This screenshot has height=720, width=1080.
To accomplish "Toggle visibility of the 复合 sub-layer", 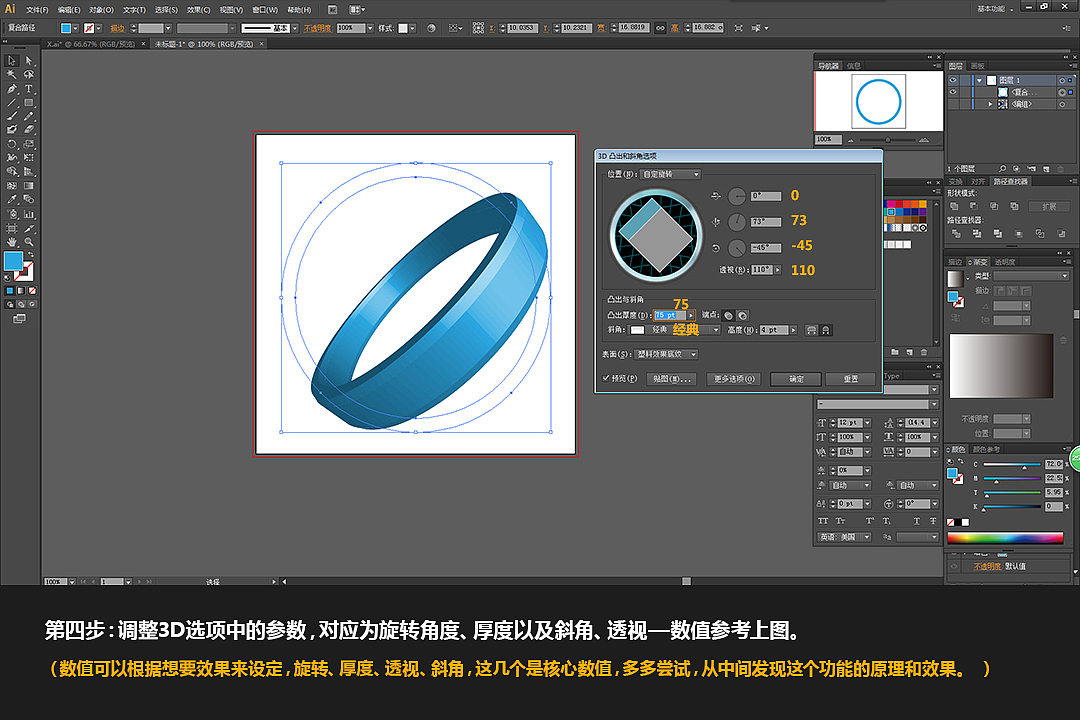I will pyautogui.click(x=953, y=91).
